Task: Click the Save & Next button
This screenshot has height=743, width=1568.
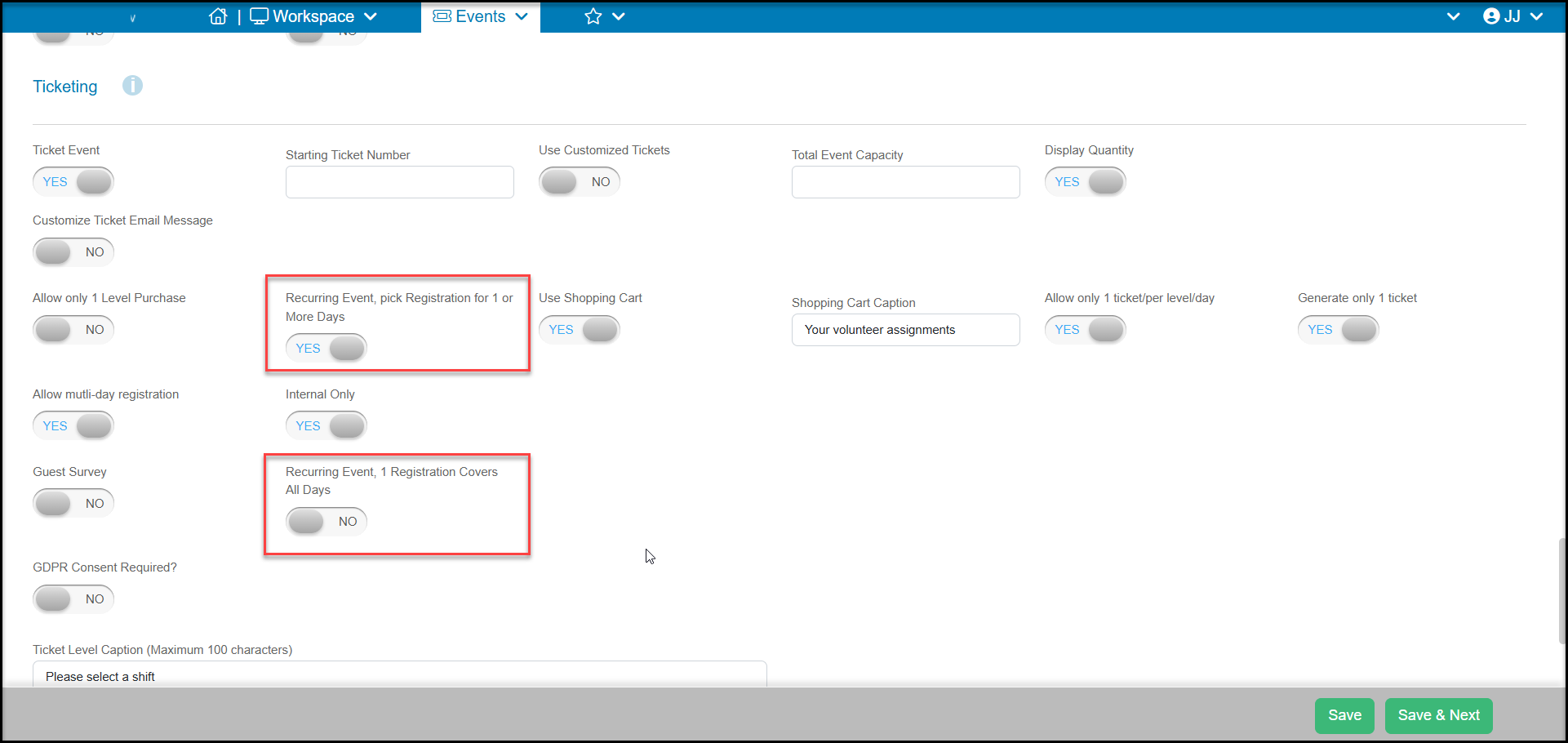Action: (1439, 715)
